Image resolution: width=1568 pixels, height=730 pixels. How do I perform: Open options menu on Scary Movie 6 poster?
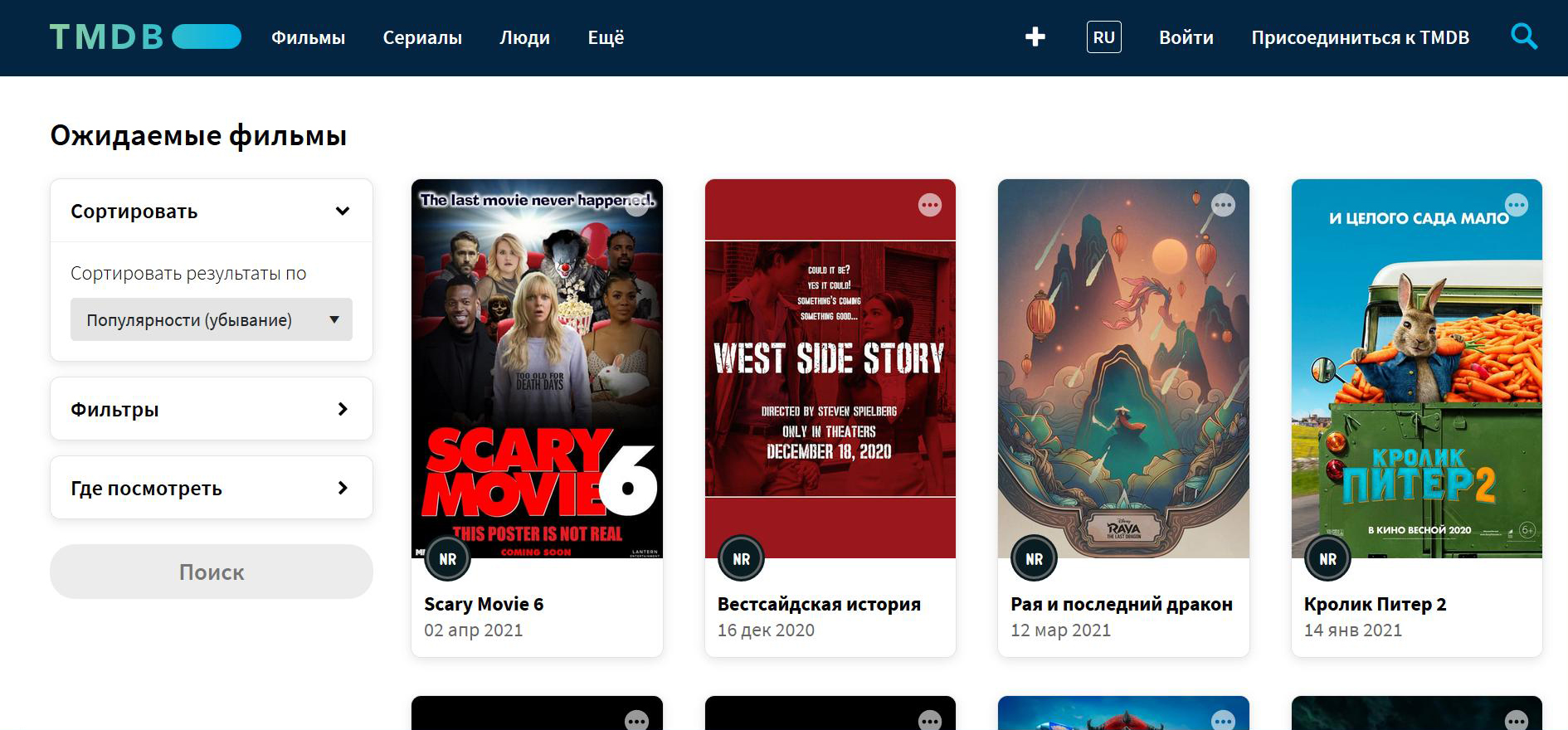click(x=636, y=205)
